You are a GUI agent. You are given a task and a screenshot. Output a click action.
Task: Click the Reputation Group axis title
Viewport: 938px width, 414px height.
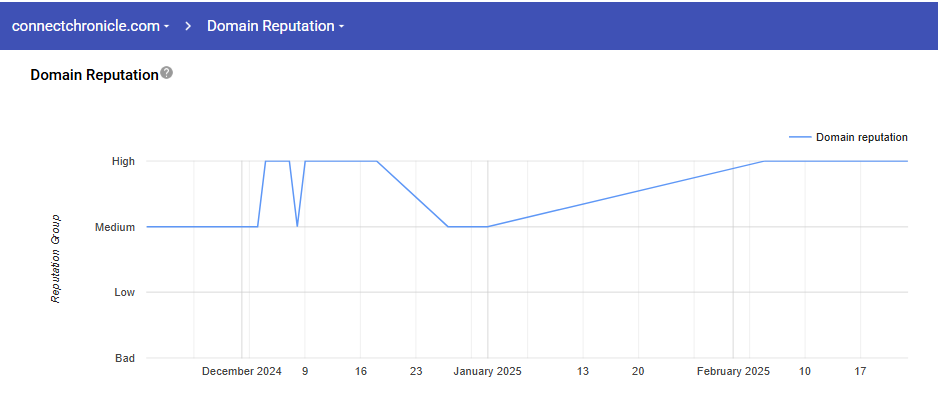tap(56, 258)
